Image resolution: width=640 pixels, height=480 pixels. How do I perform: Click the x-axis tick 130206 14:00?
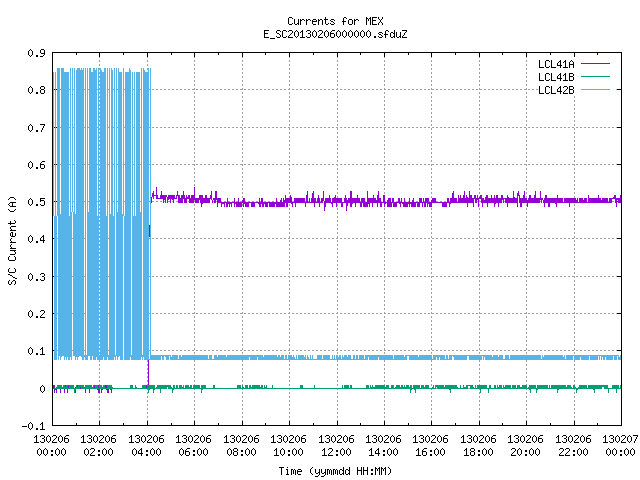pos(383,445)
